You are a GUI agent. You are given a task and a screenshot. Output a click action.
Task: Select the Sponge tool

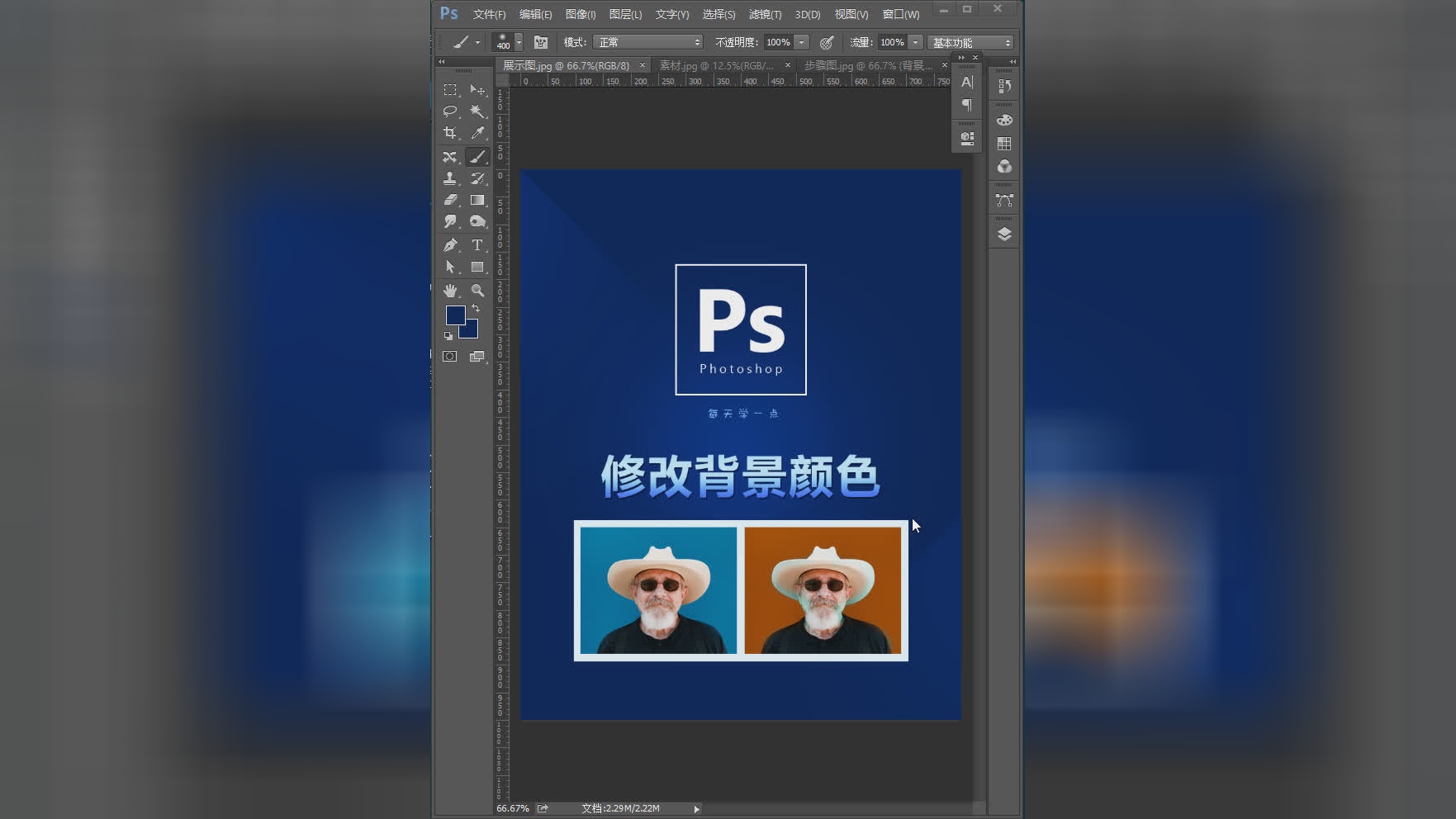point(477,220)
